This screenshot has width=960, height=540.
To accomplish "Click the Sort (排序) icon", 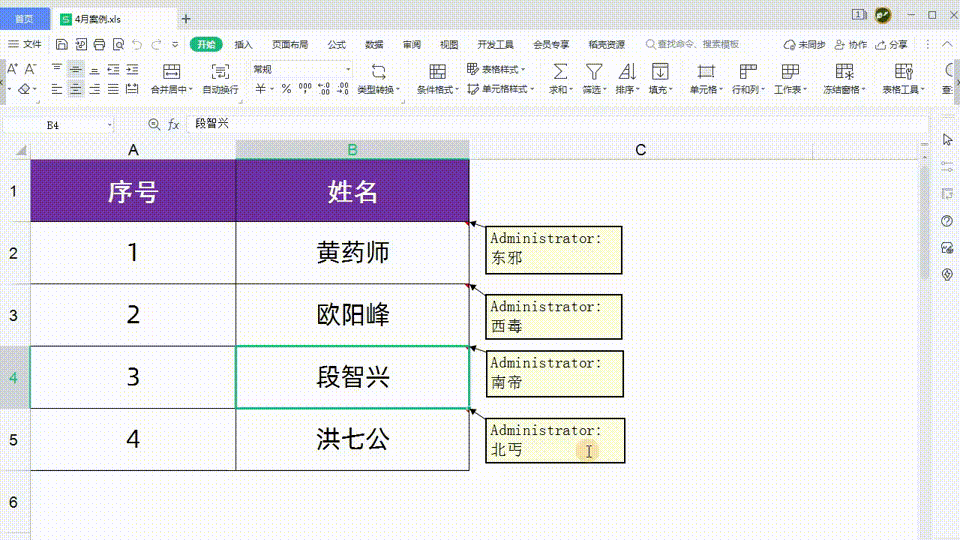I will coord(627,72).
